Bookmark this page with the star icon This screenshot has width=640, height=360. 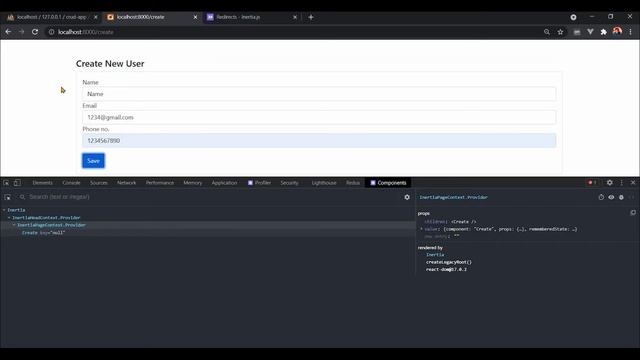(x=560, y=32)
